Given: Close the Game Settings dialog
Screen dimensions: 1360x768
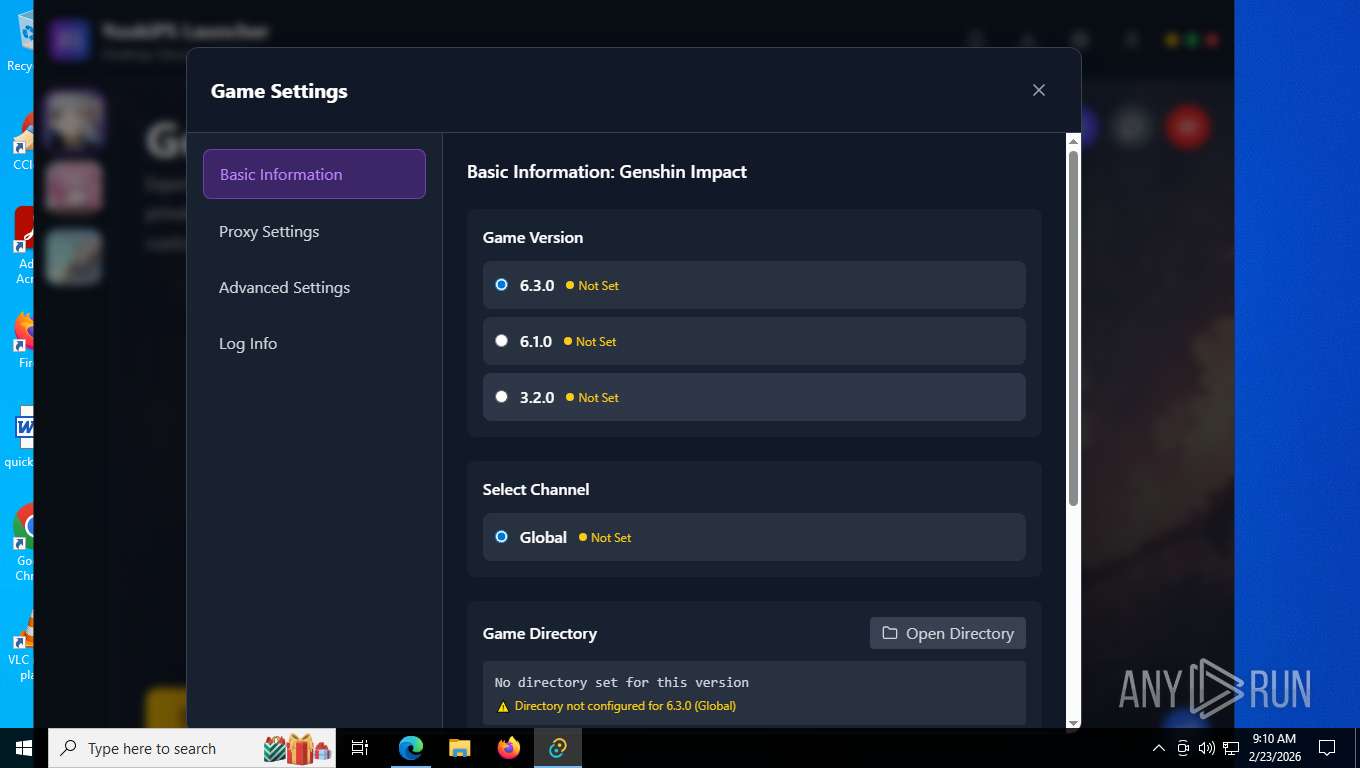Looking at the screenshot, I should tap(1039, 90).
